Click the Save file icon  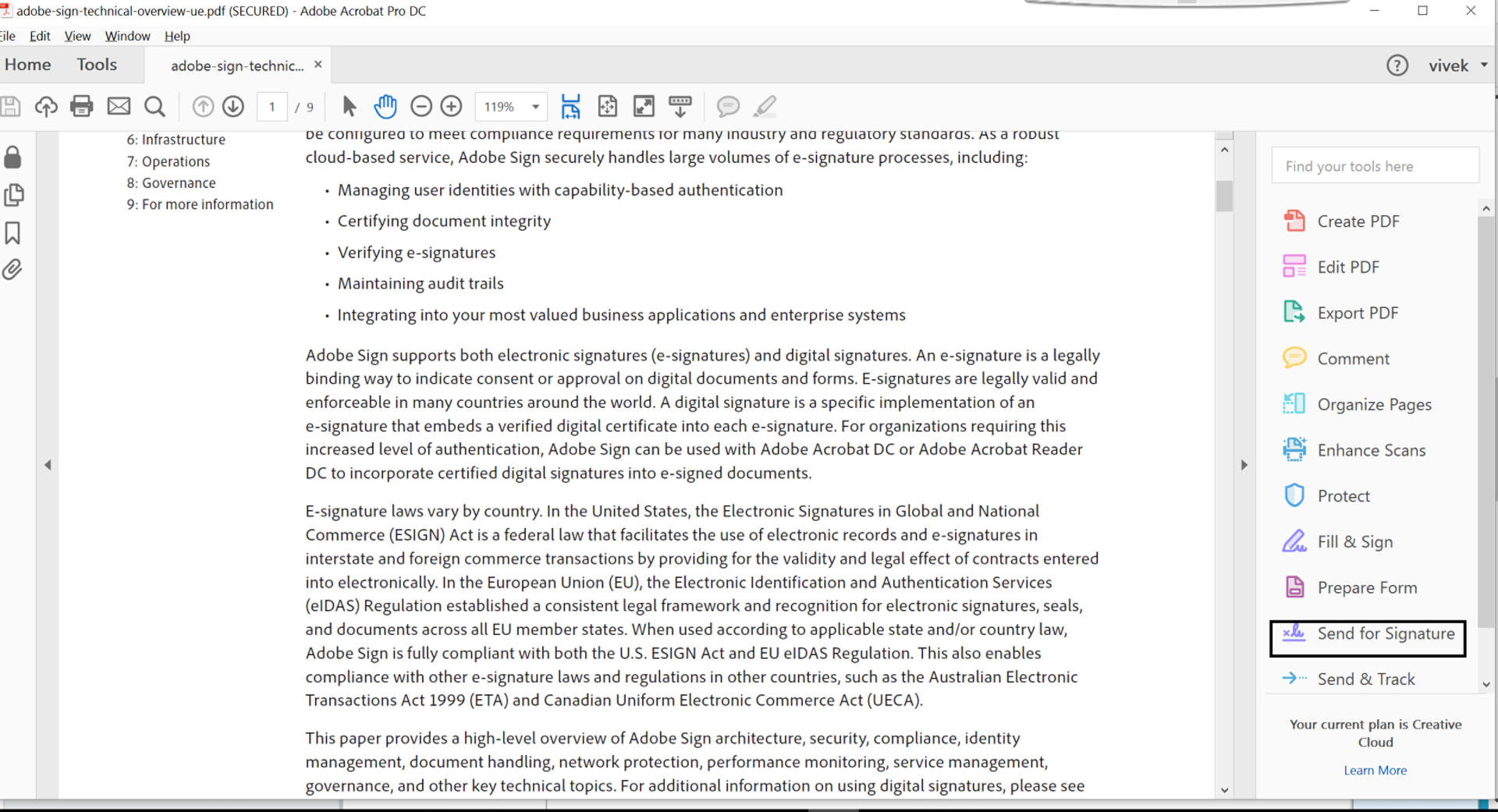(x=10, y=106)
